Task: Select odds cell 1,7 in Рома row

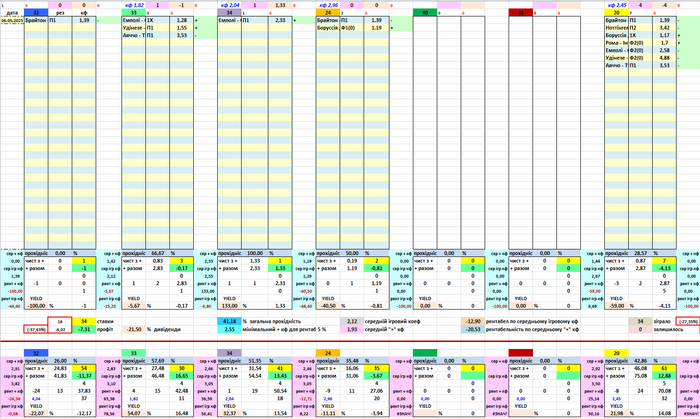Action: tap(664, 43)
